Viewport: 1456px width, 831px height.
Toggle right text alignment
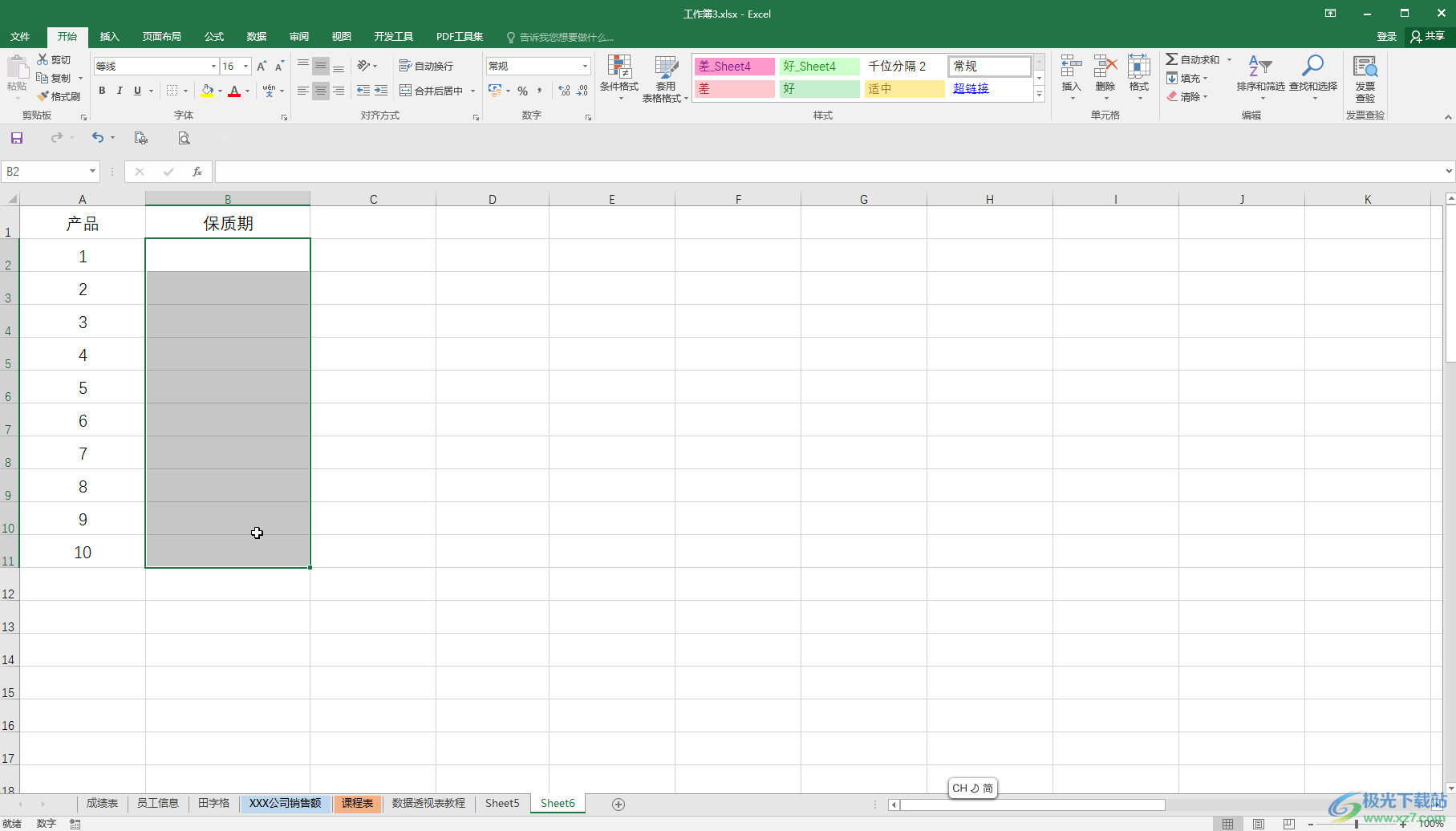tap(338, 91)
